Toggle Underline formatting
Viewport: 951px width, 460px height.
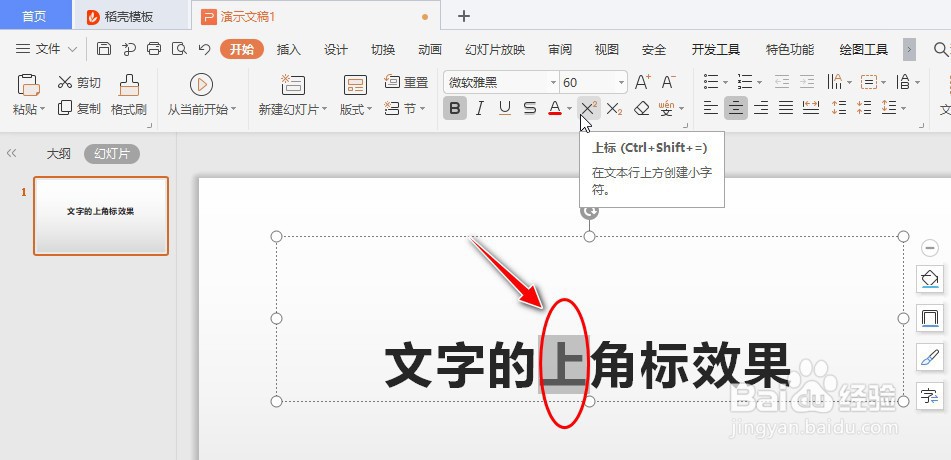click(x=505, y=109)
